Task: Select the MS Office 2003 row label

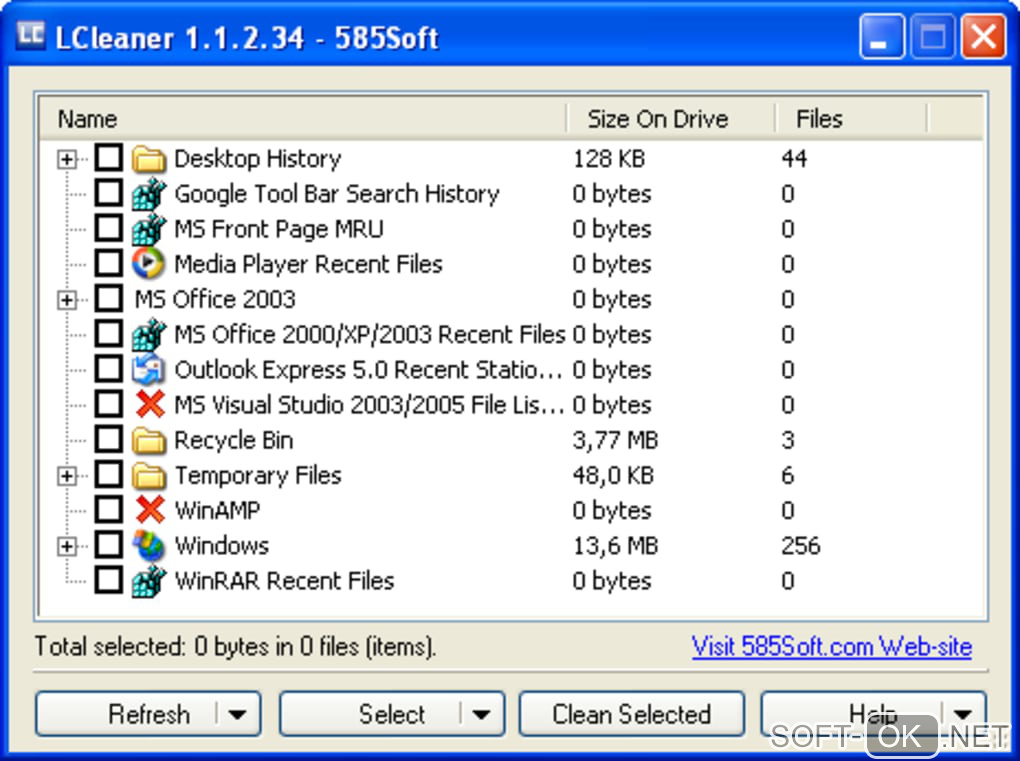Action: tap(215, 299)
